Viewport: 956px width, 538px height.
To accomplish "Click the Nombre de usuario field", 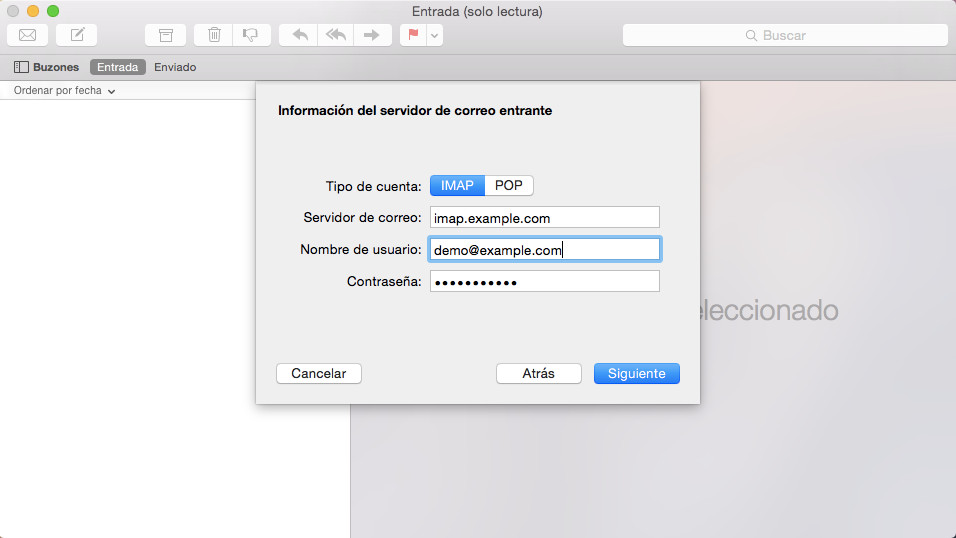I will tap(544, 249).
